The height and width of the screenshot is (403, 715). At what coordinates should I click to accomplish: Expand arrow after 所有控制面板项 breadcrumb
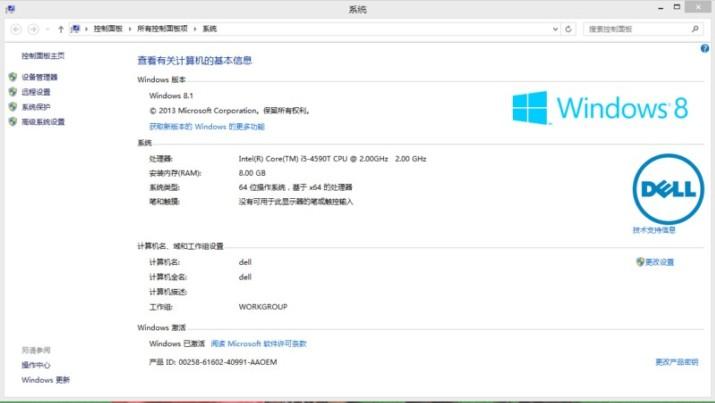tap(195, 29)
